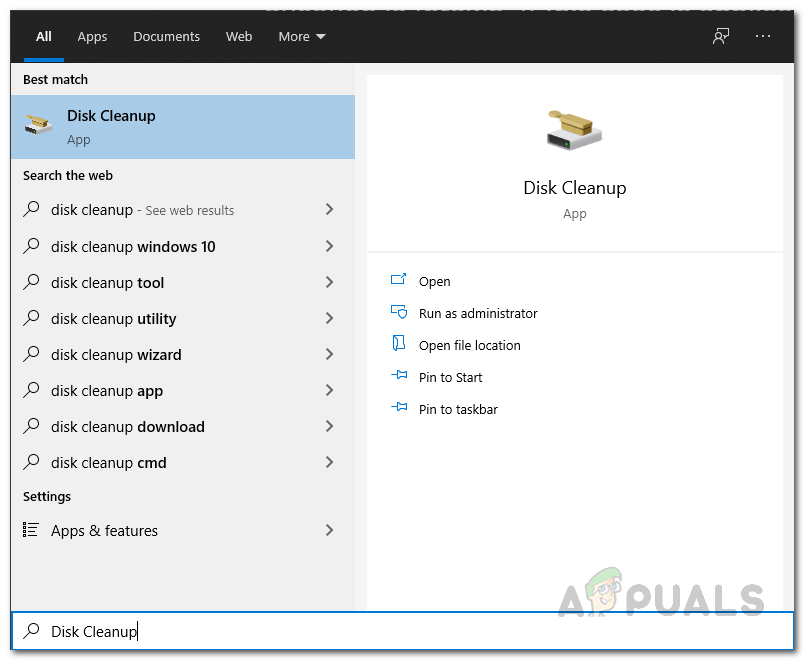Expand arrow for 'disk cleanup cmd'
This screenshot has height=661, width=805.
tap(330, 462)
